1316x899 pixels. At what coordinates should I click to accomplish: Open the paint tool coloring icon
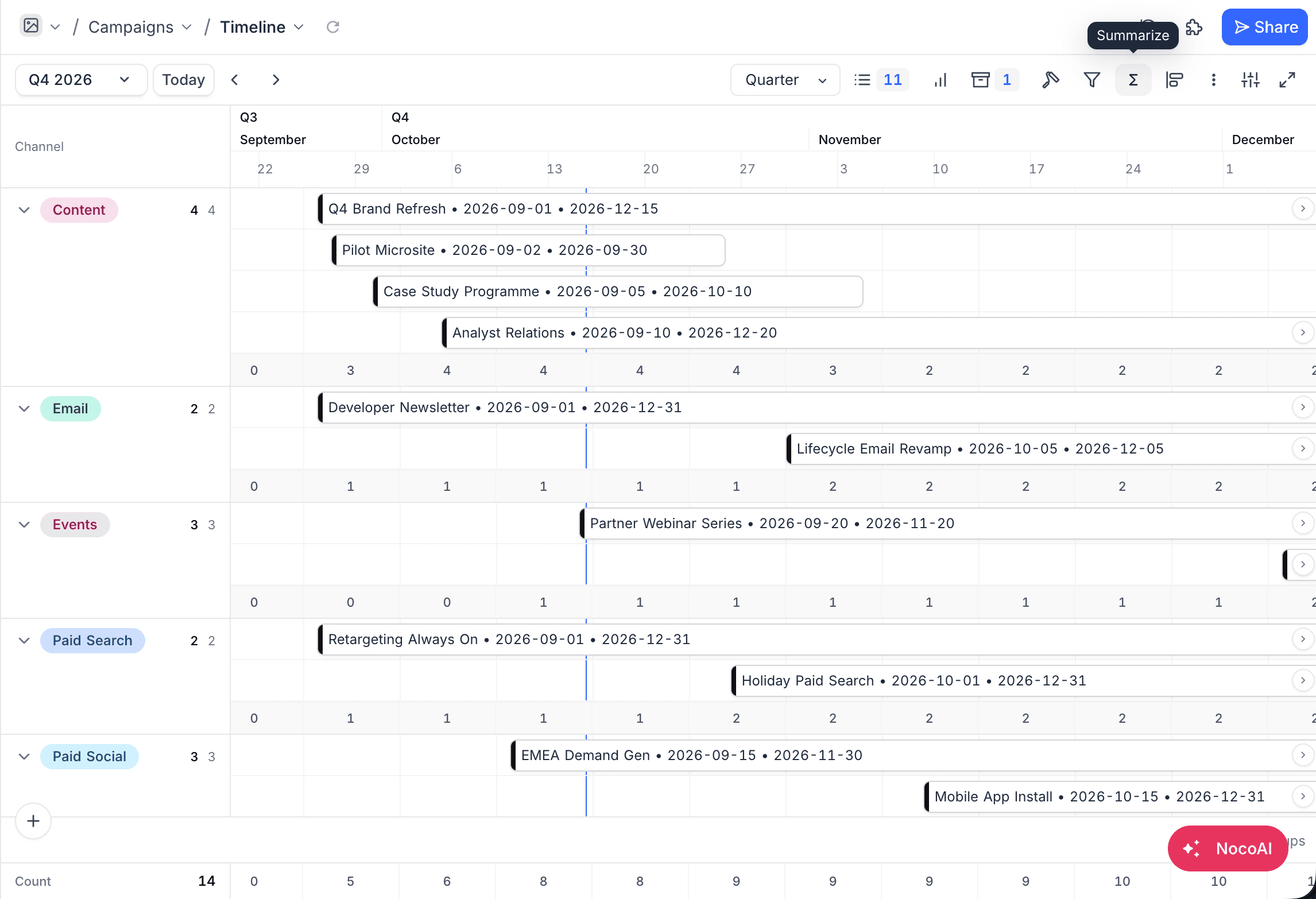click(1050, 80)
